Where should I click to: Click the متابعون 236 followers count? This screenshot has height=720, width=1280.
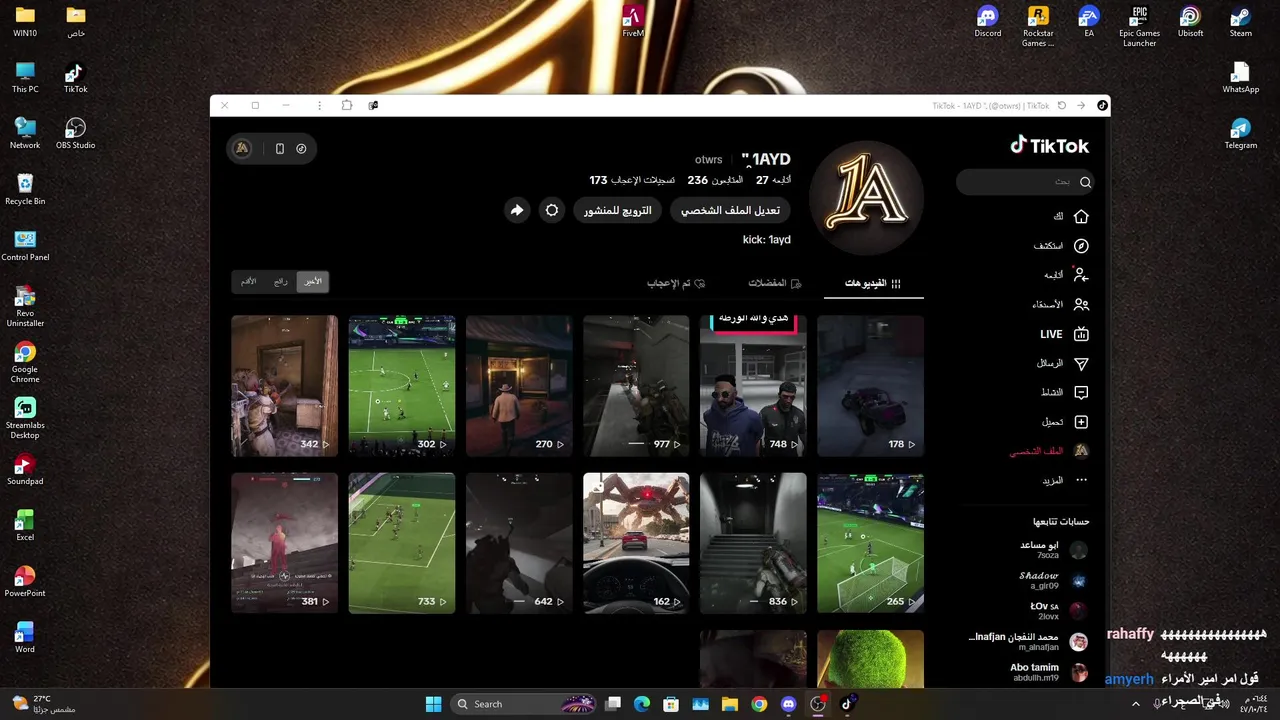[x=715, y=180]
